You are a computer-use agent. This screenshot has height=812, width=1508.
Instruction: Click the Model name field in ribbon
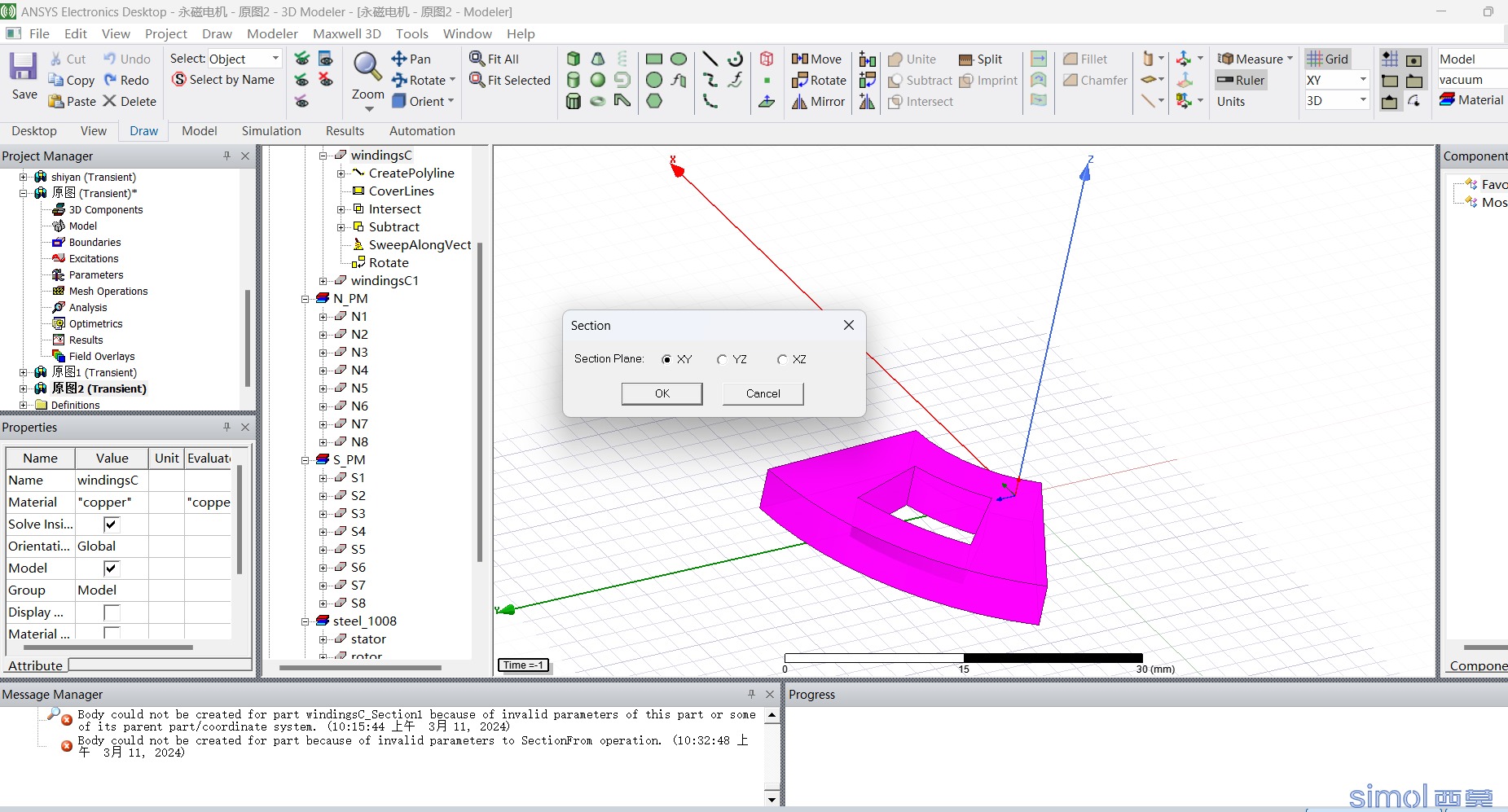tap(1472, 59)
